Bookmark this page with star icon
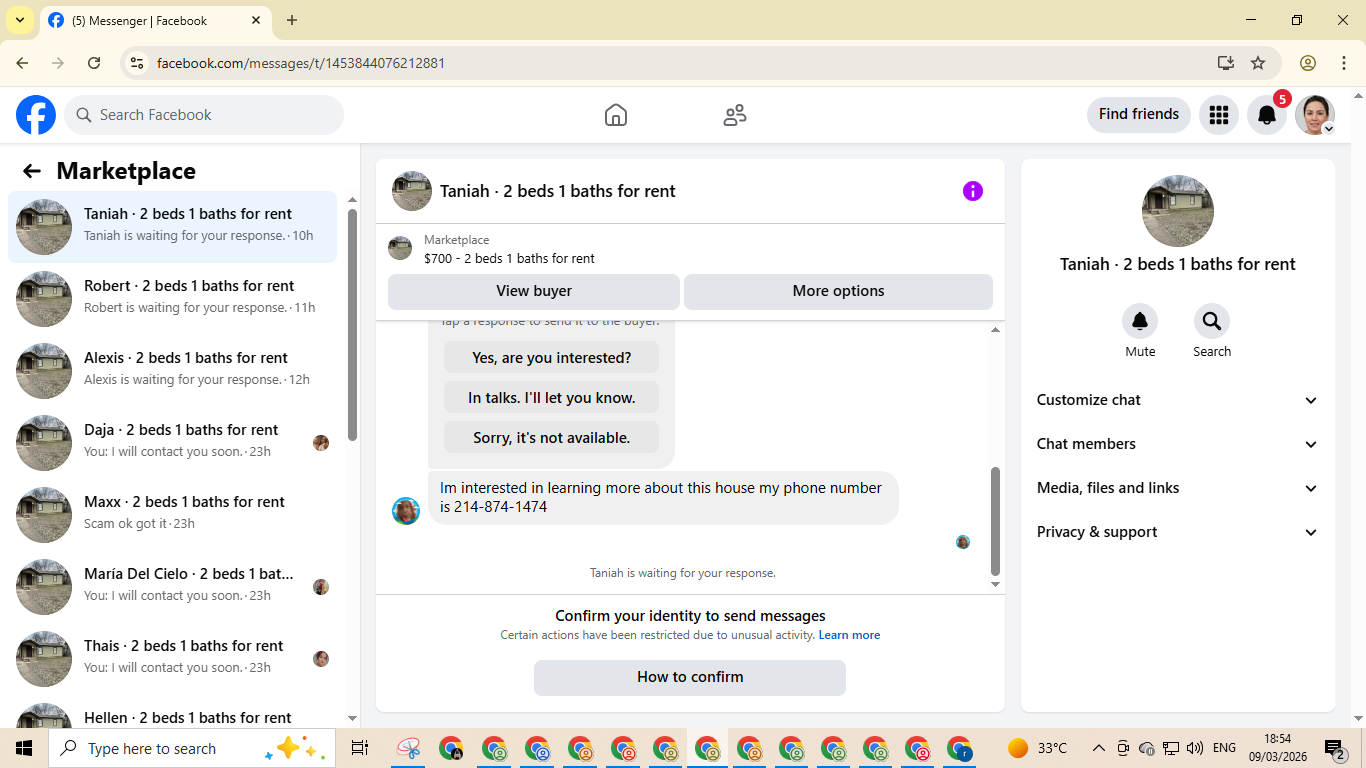This screenshot has height=768, width=1366. [1258, 63]
